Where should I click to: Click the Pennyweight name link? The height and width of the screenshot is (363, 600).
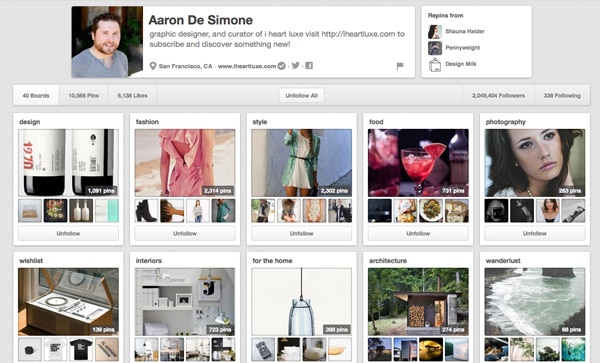point(463,48)
